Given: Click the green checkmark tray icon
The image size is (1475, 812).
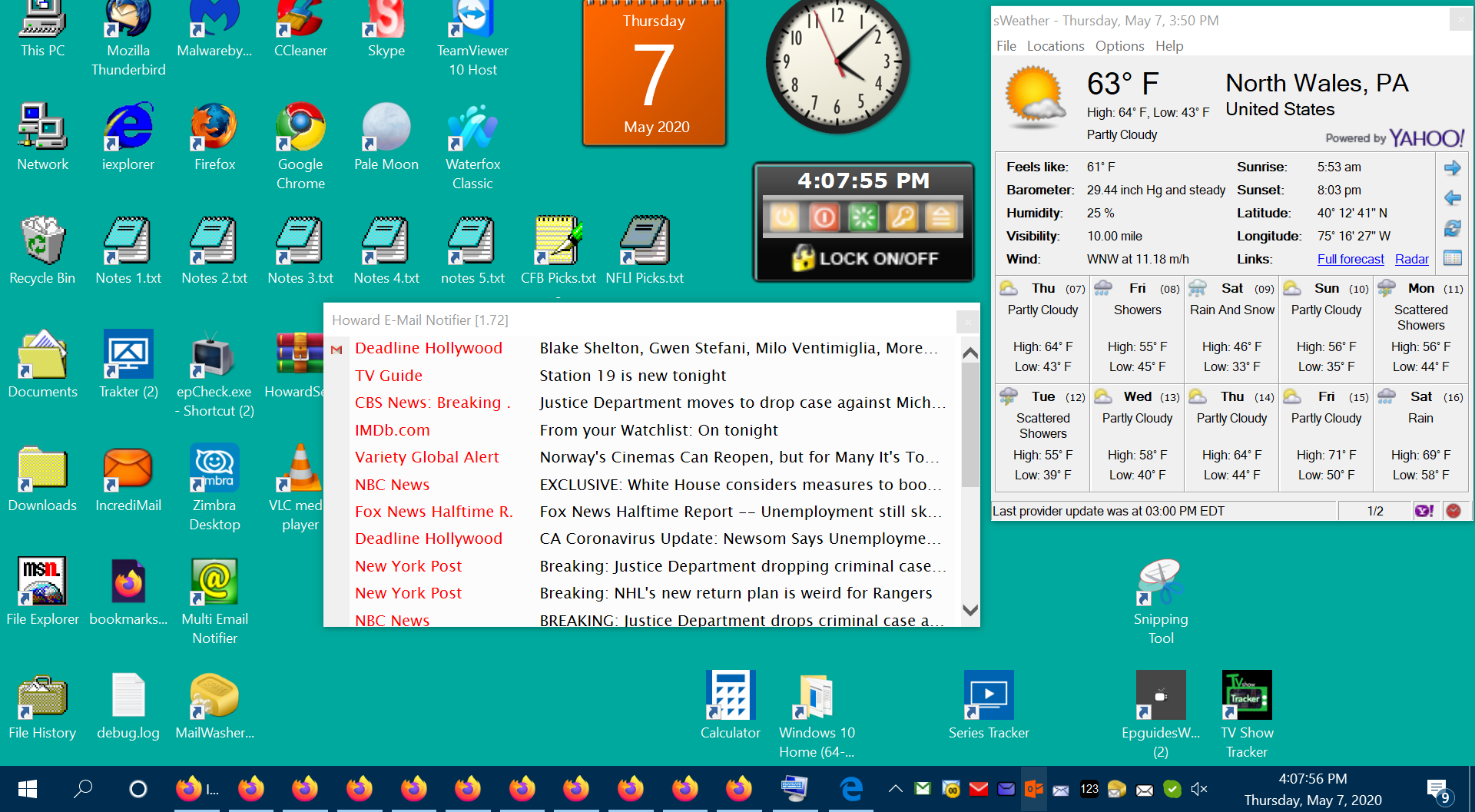Looking at the screenshot, I should (x=1172, y=789).
